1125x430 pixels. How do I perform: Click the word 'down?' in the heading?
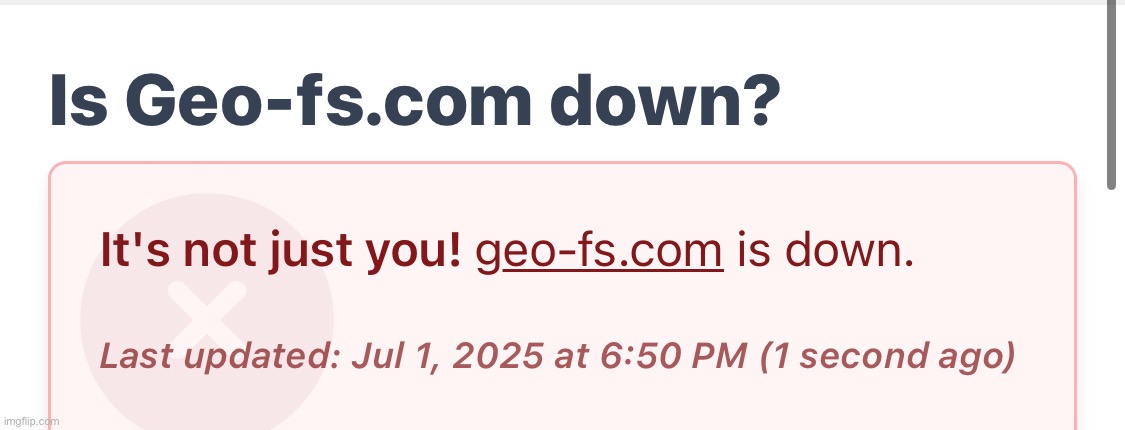tap(669, 102)
